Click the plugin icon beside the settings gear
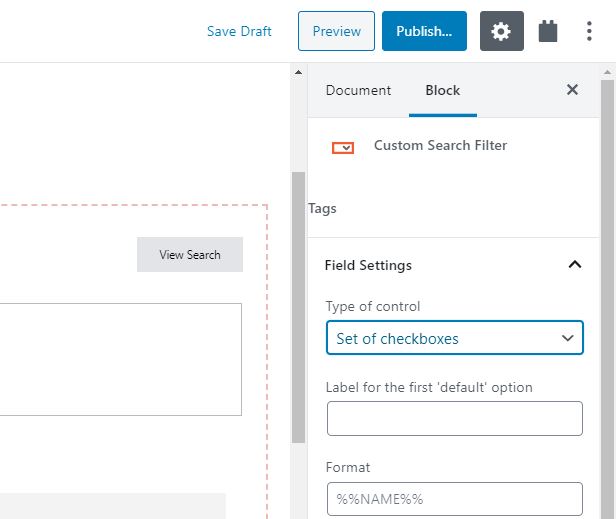This screenshot has width=616, height=519. 547,31
